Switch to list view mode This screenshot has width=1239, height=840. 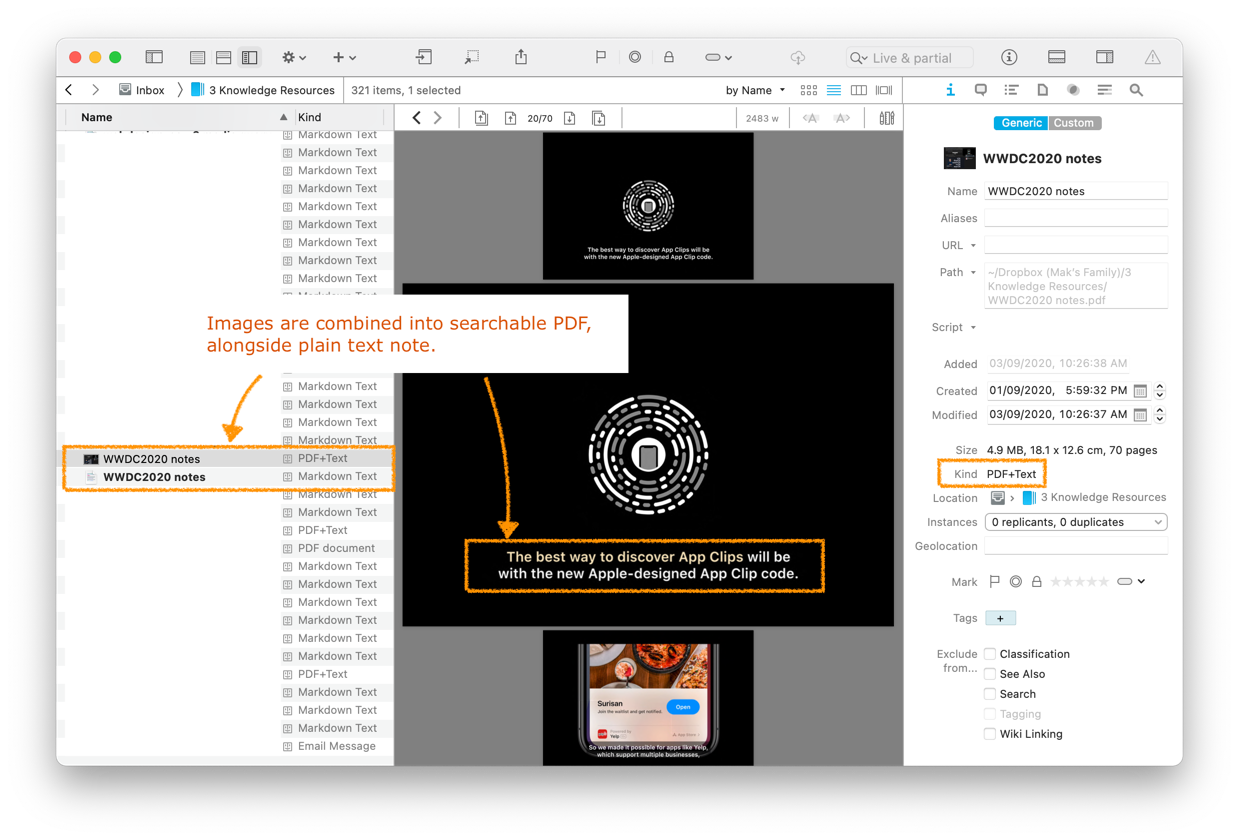click(x=833, y=90)
